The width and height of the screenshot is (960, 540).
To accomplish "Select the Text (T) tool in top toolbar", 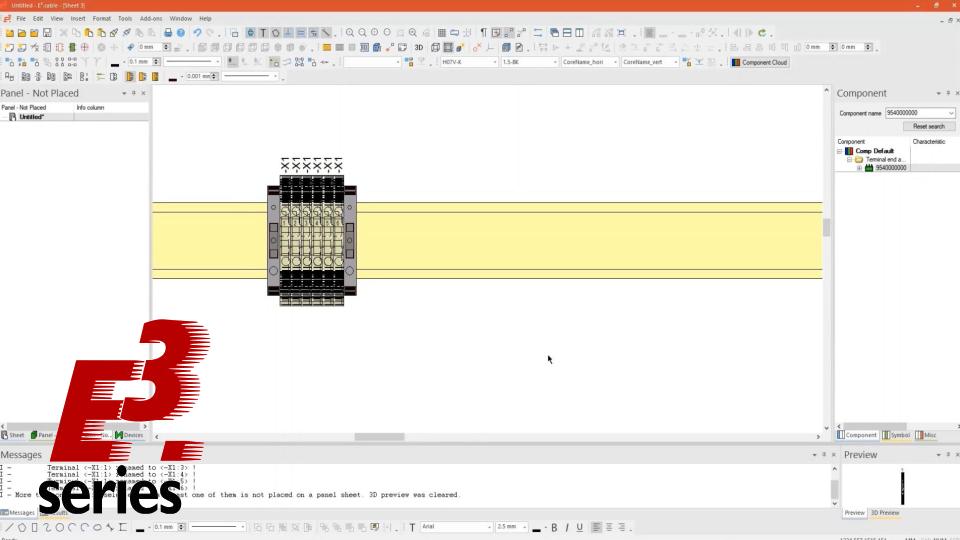I will (263, 33).
